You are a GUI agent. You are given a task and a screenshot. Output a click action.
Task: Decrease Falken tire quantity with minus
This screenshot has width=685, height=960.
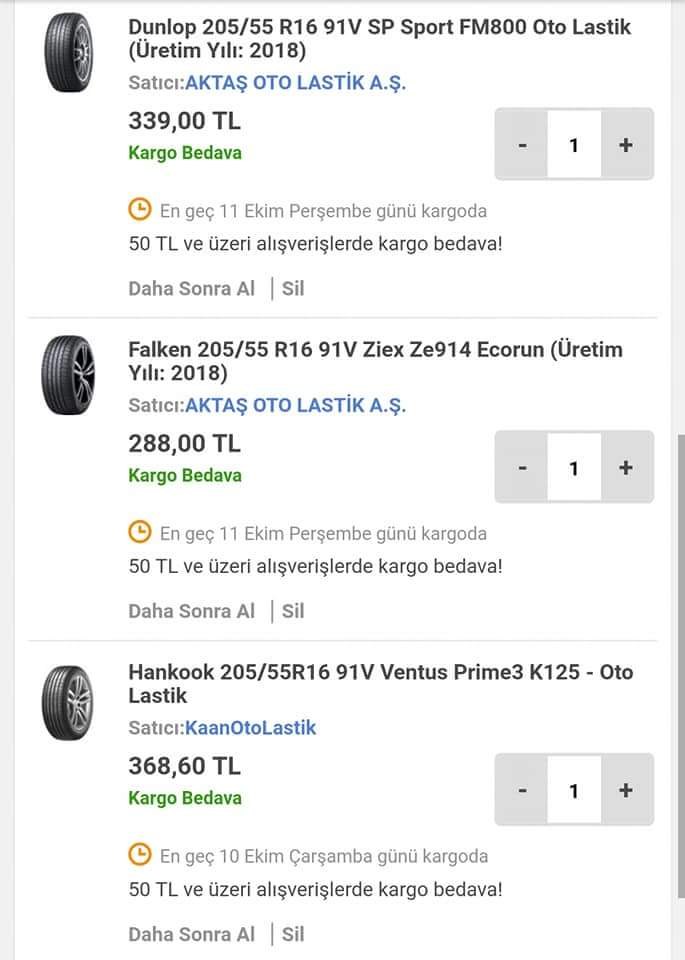point(522,467)
